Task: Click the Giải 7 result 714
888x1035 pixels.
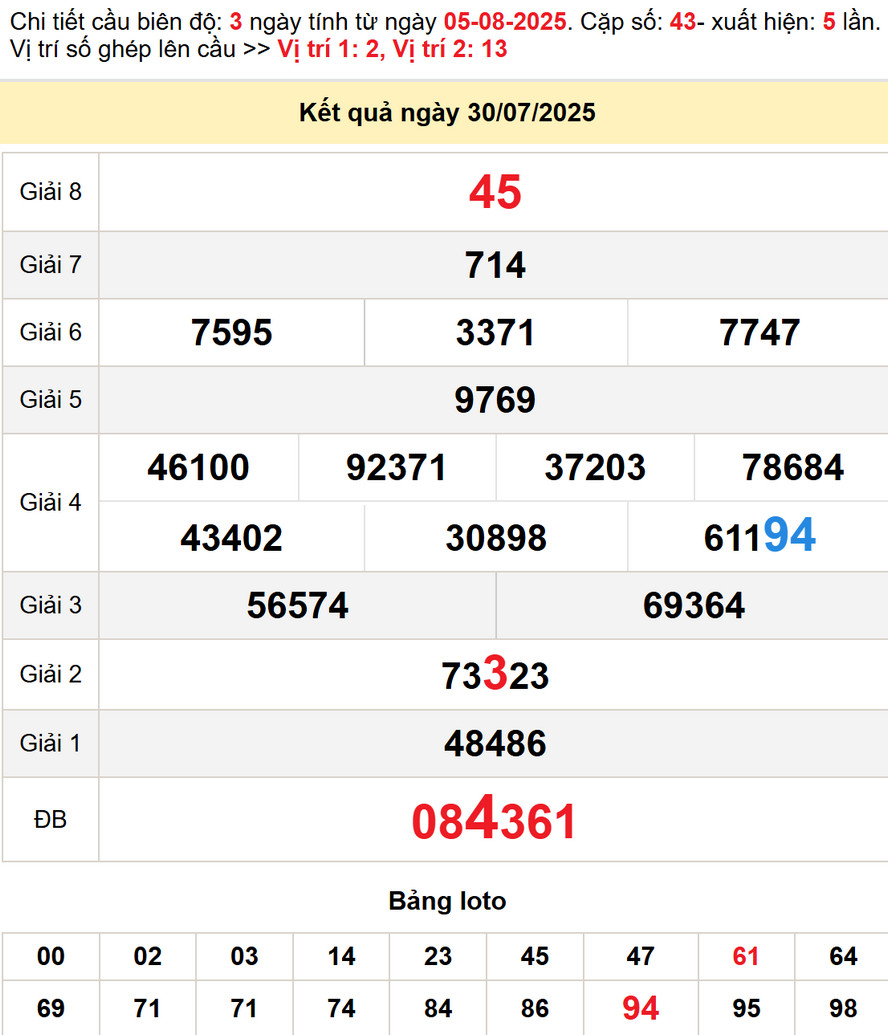Action: [x=495, y=265]
